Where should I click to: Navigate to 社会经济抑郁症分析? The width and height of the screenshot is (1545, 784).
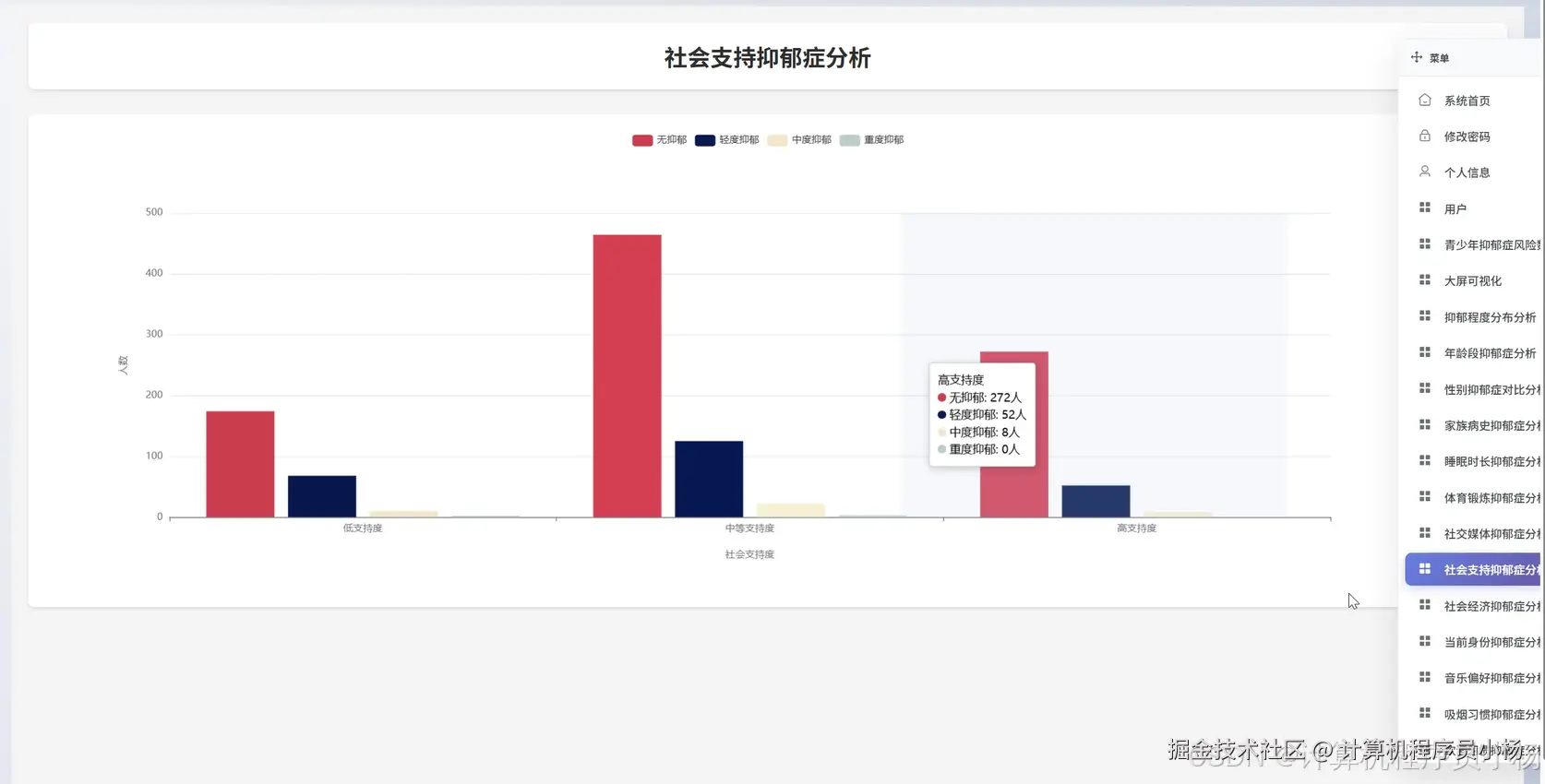pyautogui.click(x=1473, y=606)
